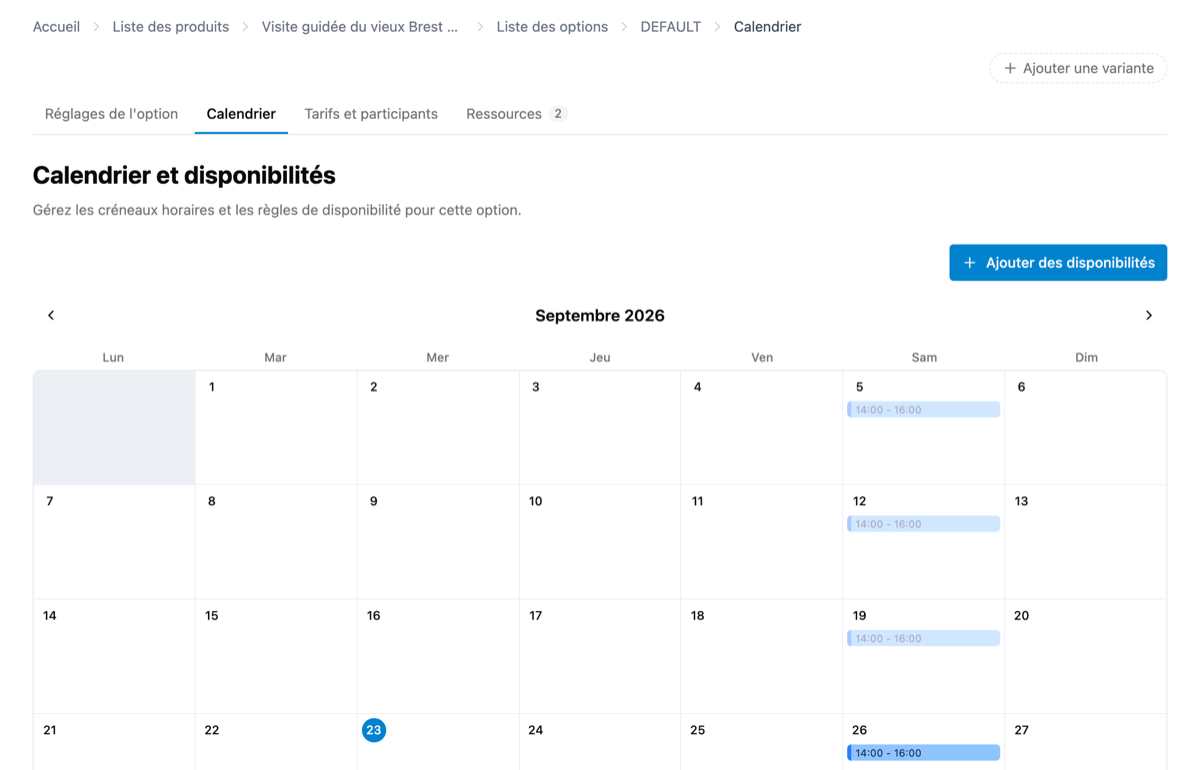Click the Calendrier breadcrumb item
The height and width of the screenshot is (770, 1200).
coord(767,27)
